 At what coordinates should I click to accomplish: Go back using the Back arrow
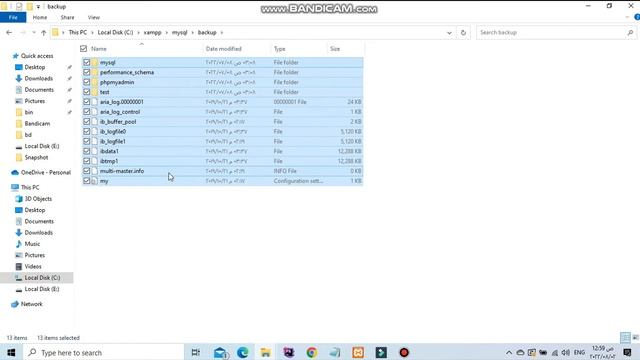pyautogui.click(x=9, y=33)
